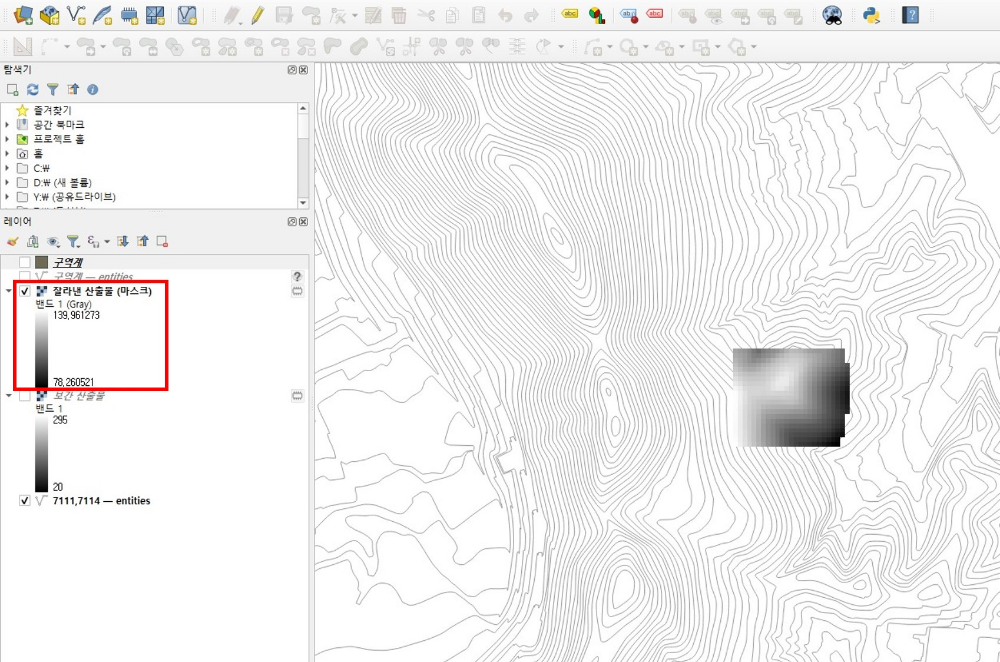
Task: Collapse the 보간 산출물 layer legend
Action: tap(9, 395)
